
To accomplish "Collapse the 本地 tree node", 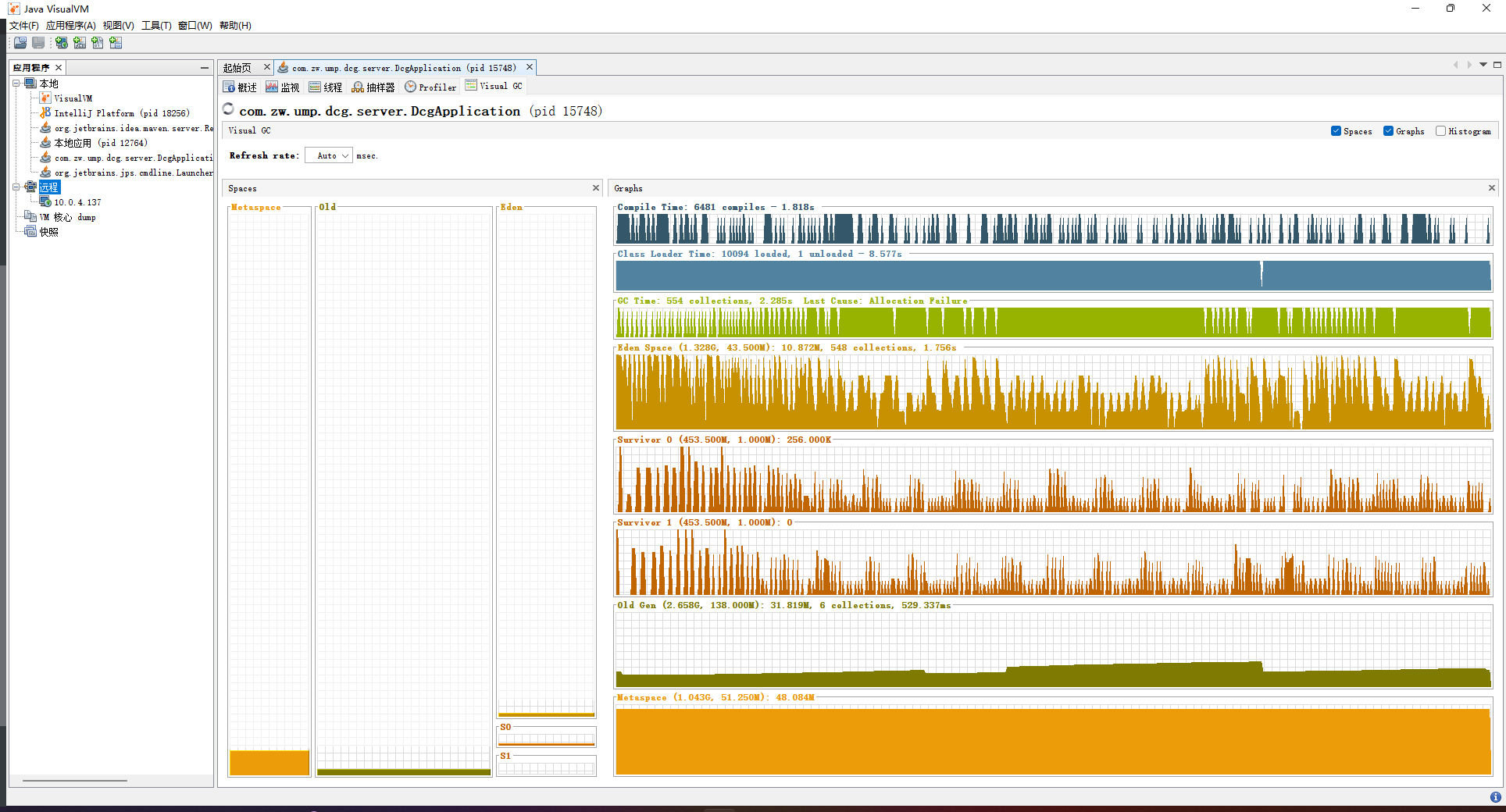I will 16,84.
